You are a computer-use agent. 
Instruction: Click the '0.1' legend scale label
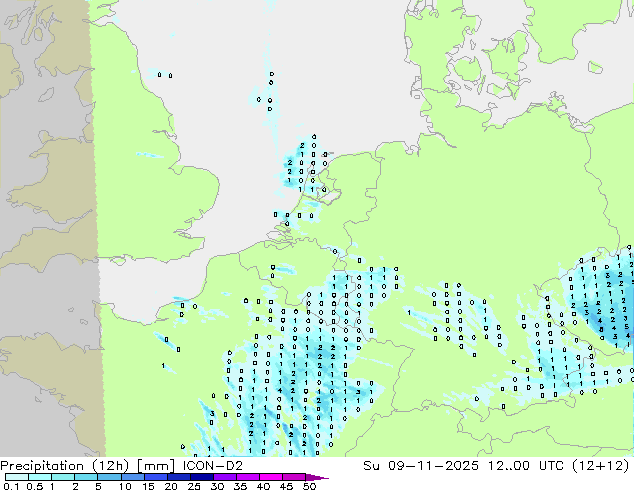[10, 486]
